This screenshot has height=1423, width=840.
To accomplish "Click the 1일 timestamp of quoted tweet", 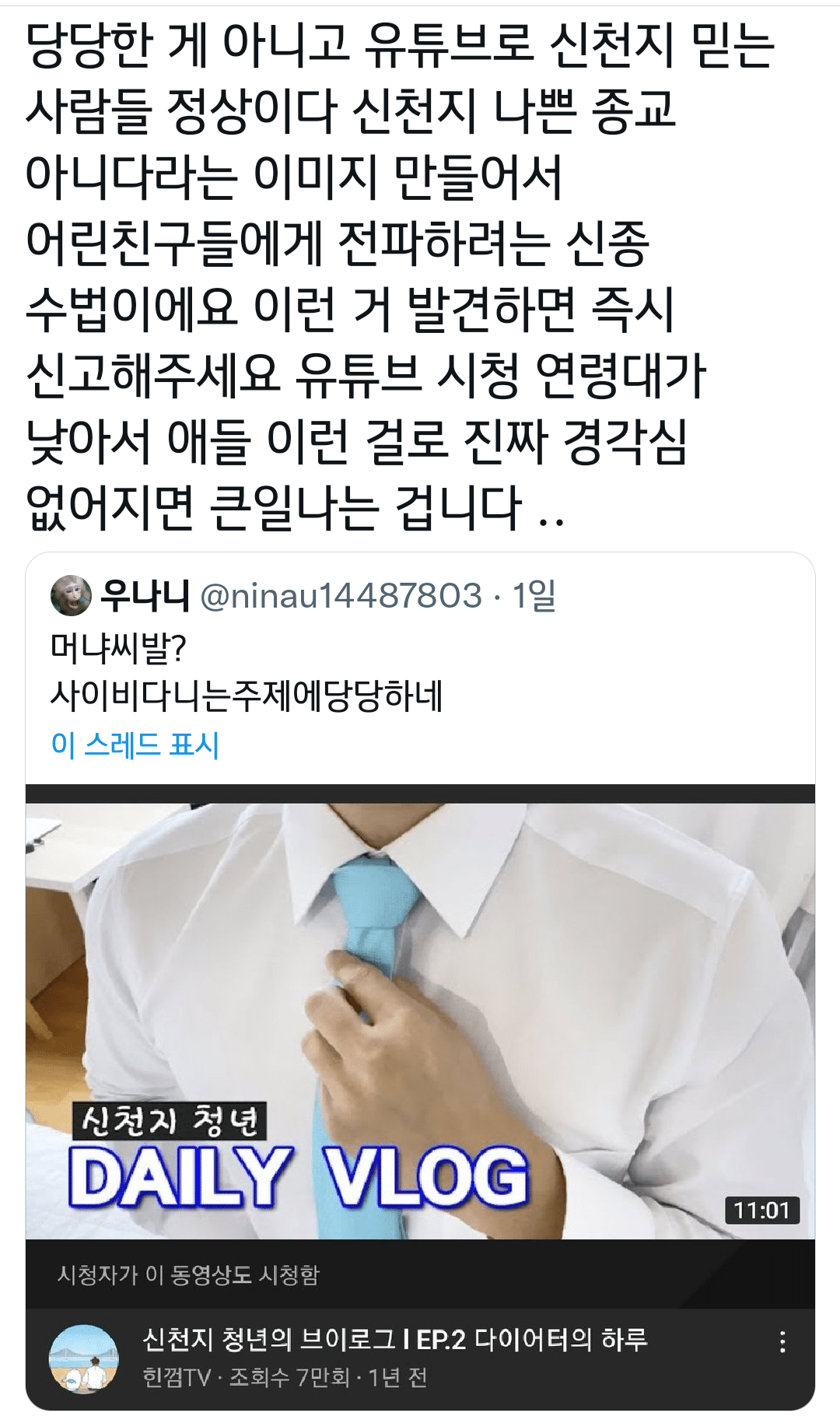I will (534, 596).
